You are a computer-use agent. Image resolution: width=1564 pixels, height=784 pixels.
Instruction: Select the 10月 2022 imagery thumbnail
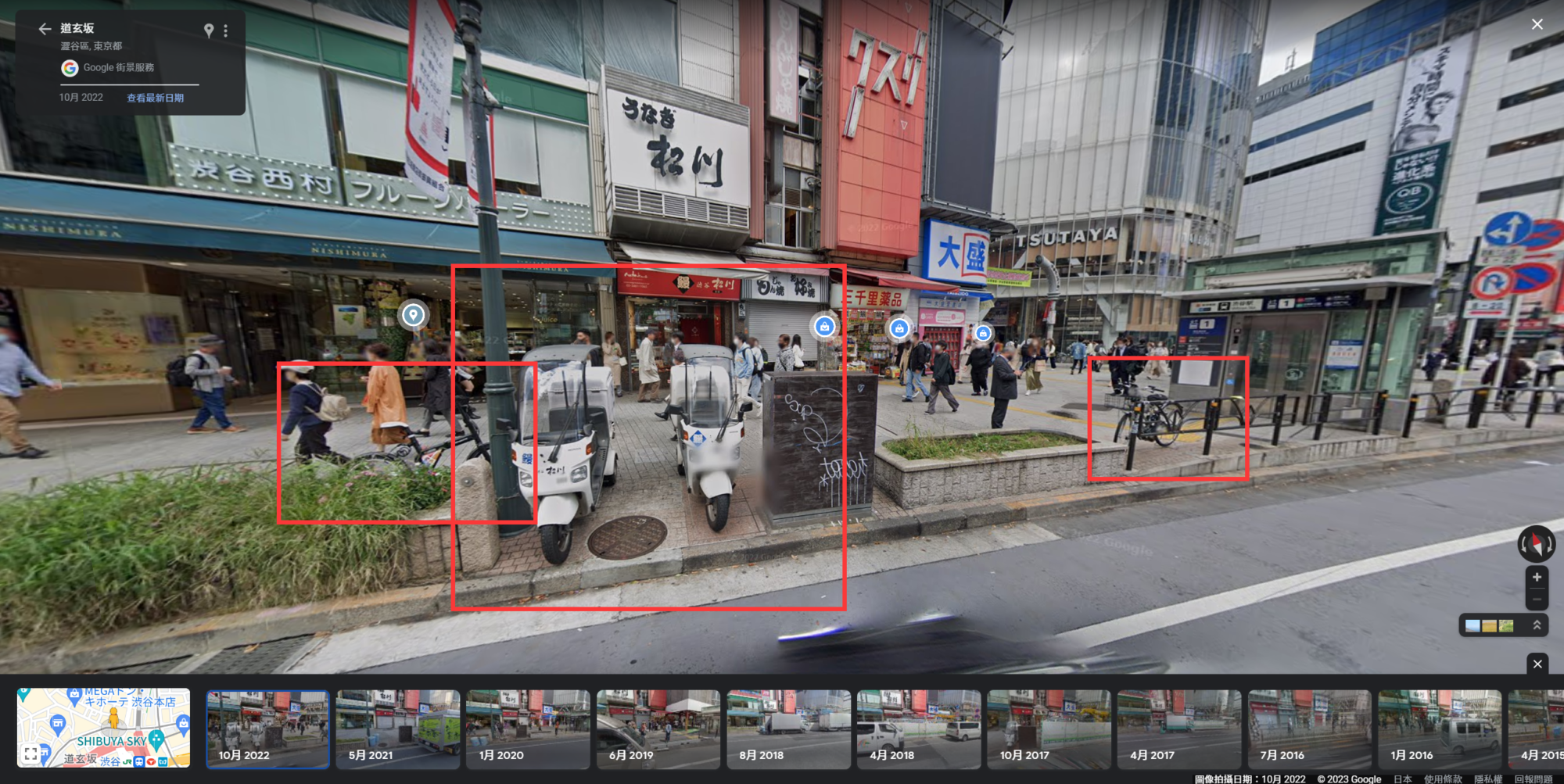(x=267, y=729)
